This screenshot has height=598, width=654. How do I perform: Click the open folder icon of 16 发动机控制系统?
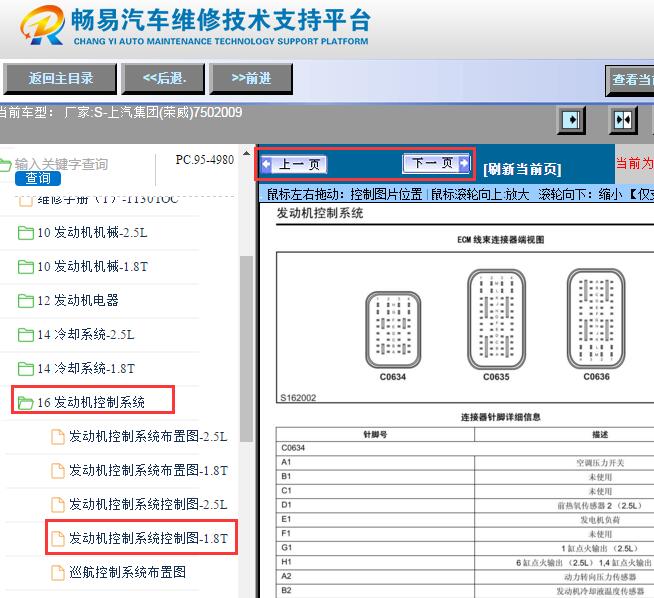[25, 403]
